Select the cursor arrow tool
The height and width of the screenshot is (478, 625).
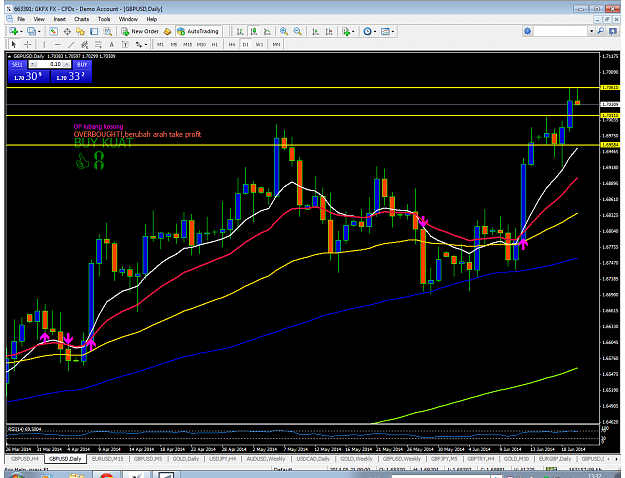(x=14, y=44)
